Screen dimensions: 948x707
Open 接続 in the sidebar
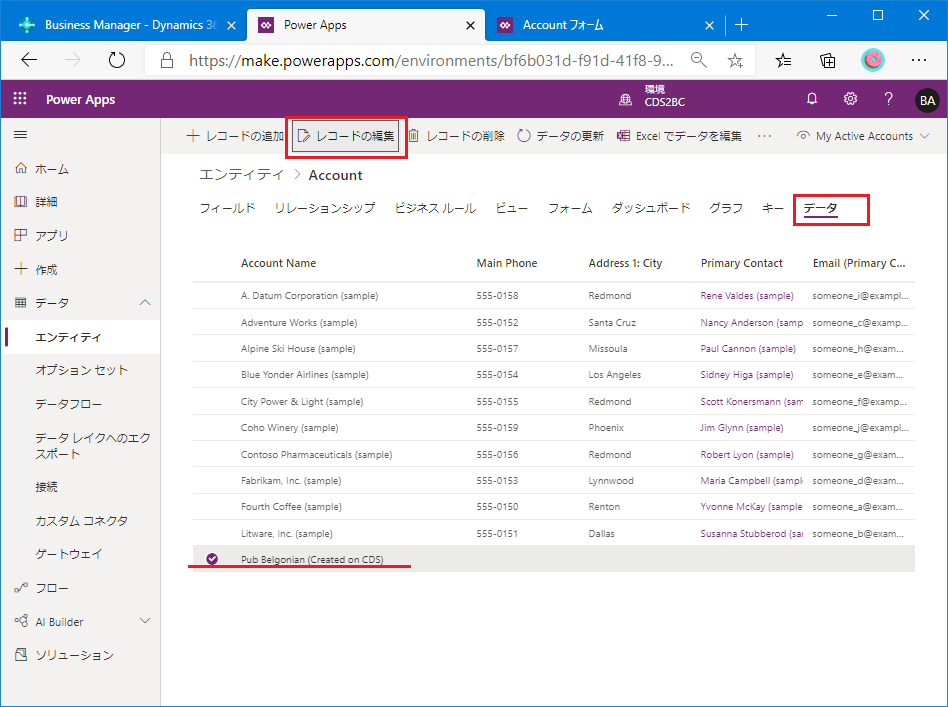click(47, 487)
